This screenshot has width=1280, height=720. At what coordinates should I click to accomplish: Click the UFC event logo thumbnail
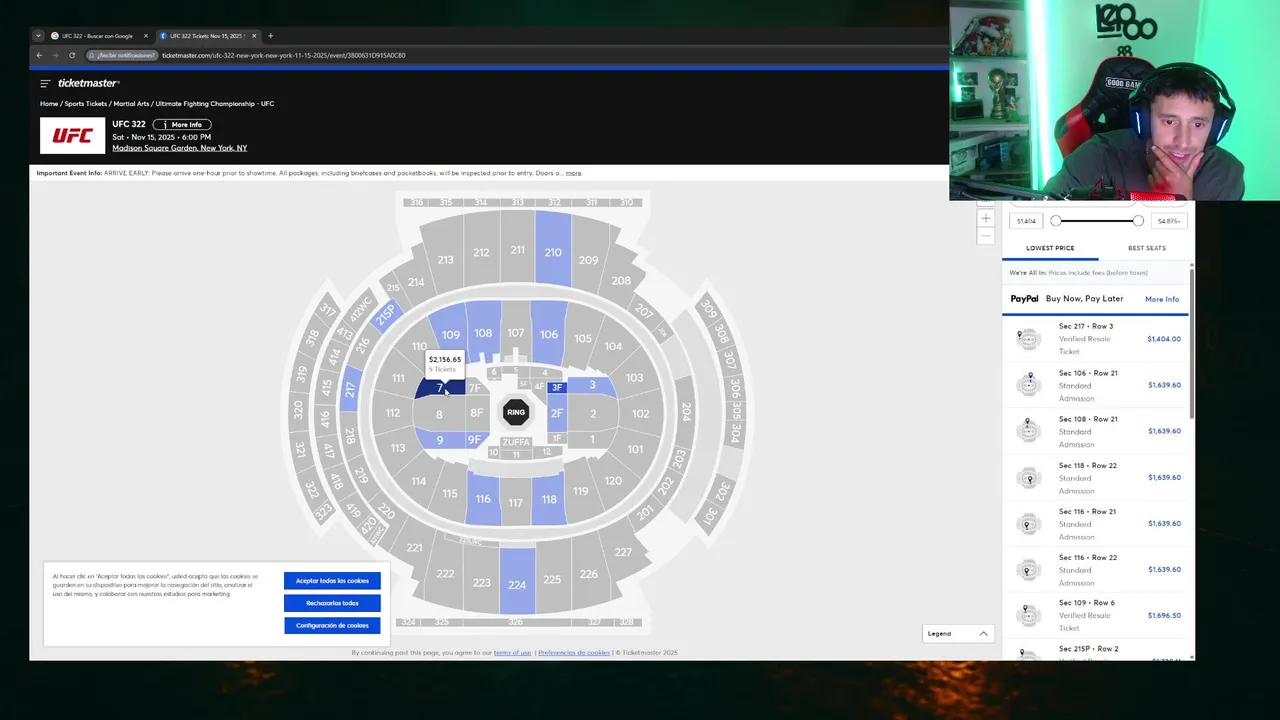pos(72,136)
